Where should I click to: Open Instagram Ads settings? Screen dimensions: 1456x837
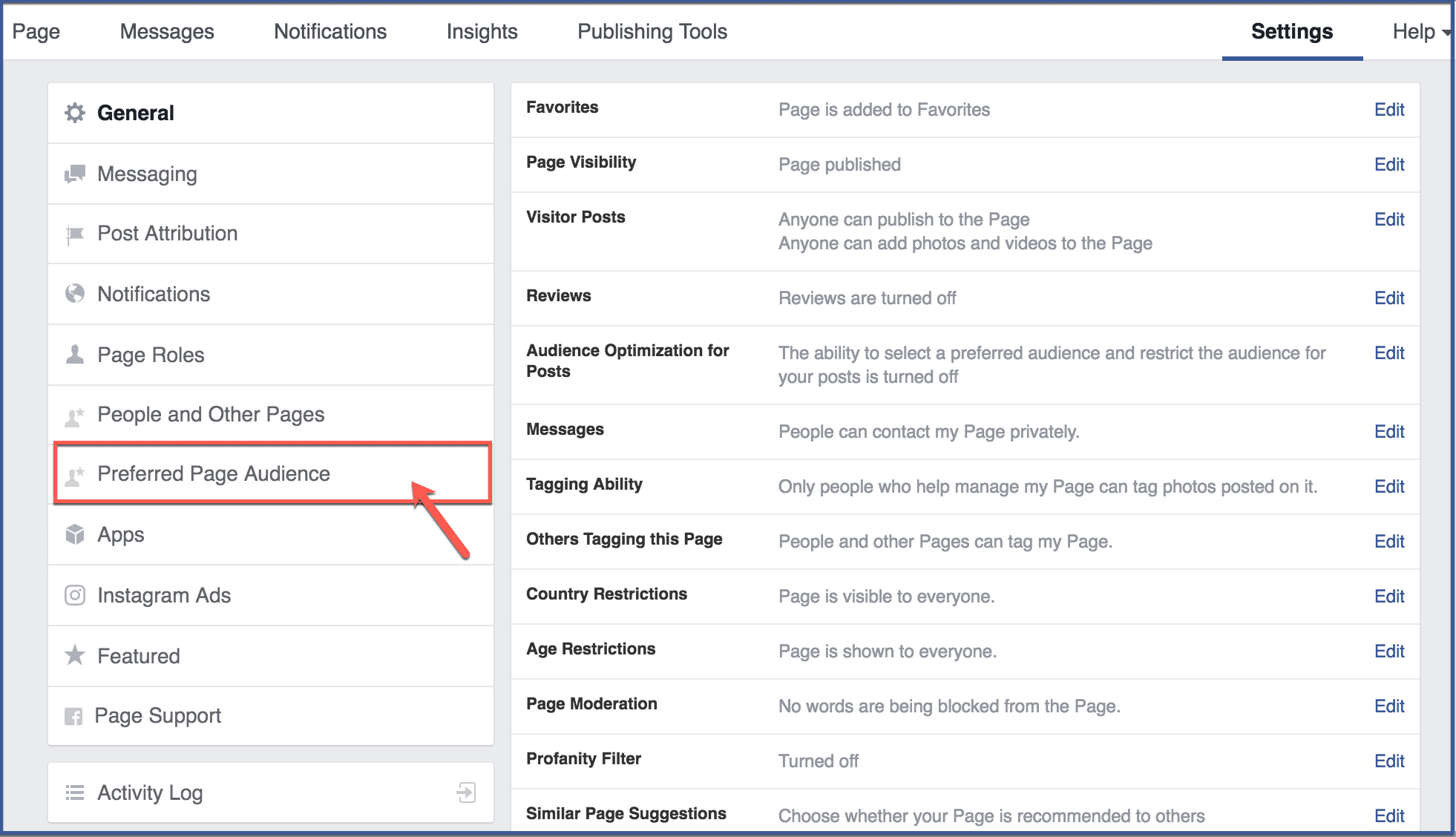271,595
